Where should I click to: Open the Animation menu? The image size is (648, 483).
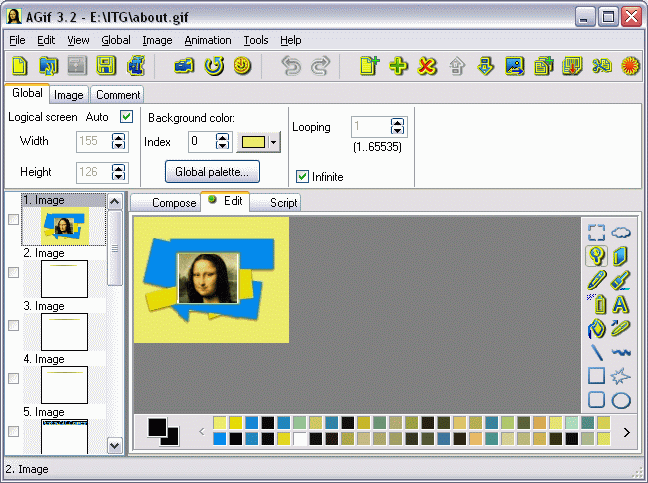click(208, 40)
